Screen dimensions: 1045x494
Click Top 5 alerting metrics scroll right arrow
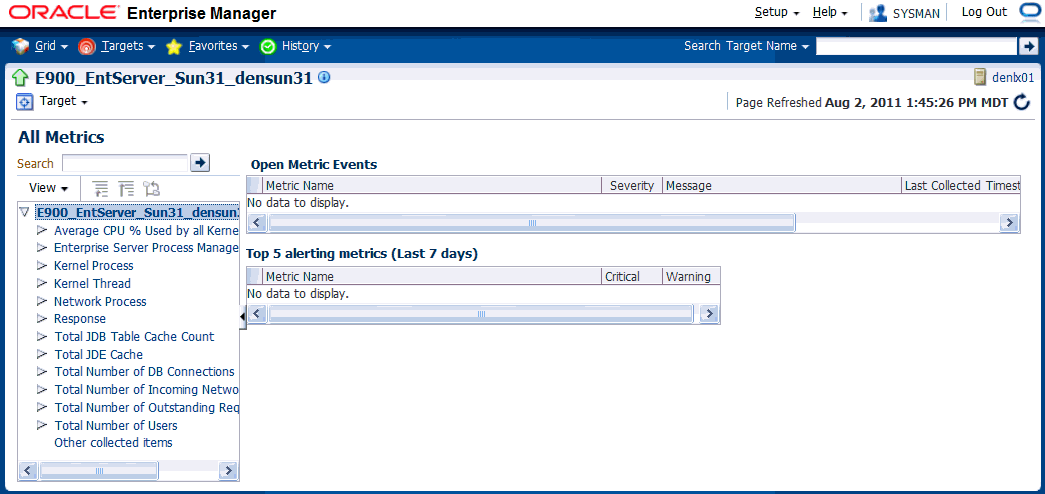click(x=710, y=313)
